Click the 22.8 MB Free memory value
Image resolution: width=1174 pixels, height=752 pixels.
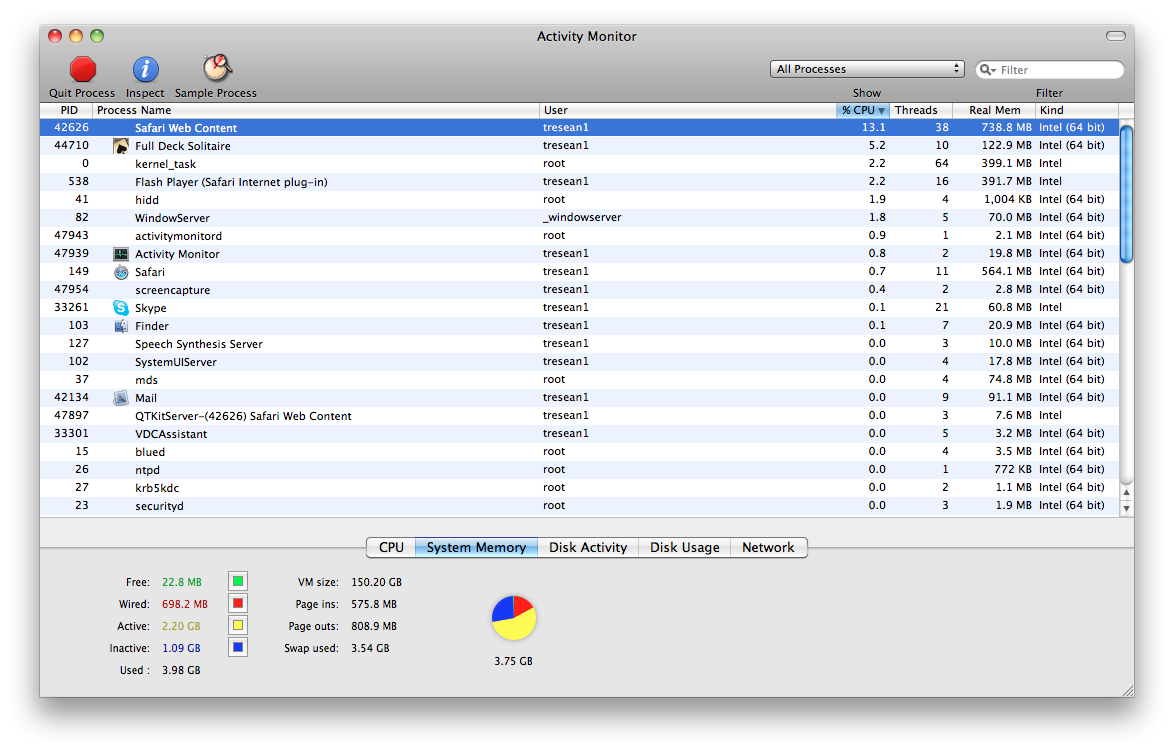(182, 582)
